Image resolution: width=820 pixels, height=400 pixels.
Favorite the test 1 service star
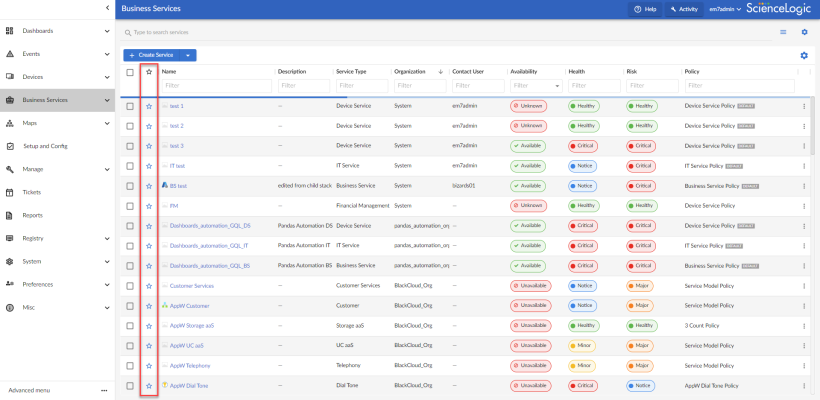(x=149, y=106)
